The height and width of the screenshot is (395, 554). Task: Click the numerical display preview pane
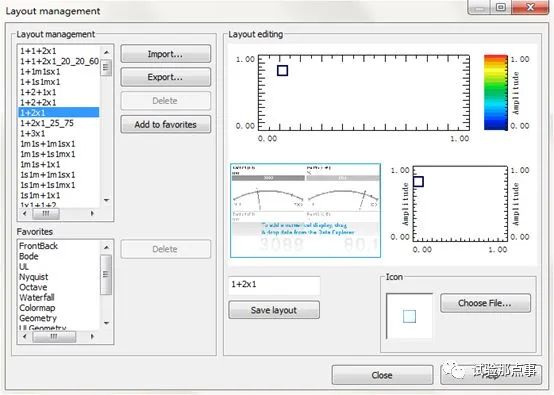coord(305,210)
